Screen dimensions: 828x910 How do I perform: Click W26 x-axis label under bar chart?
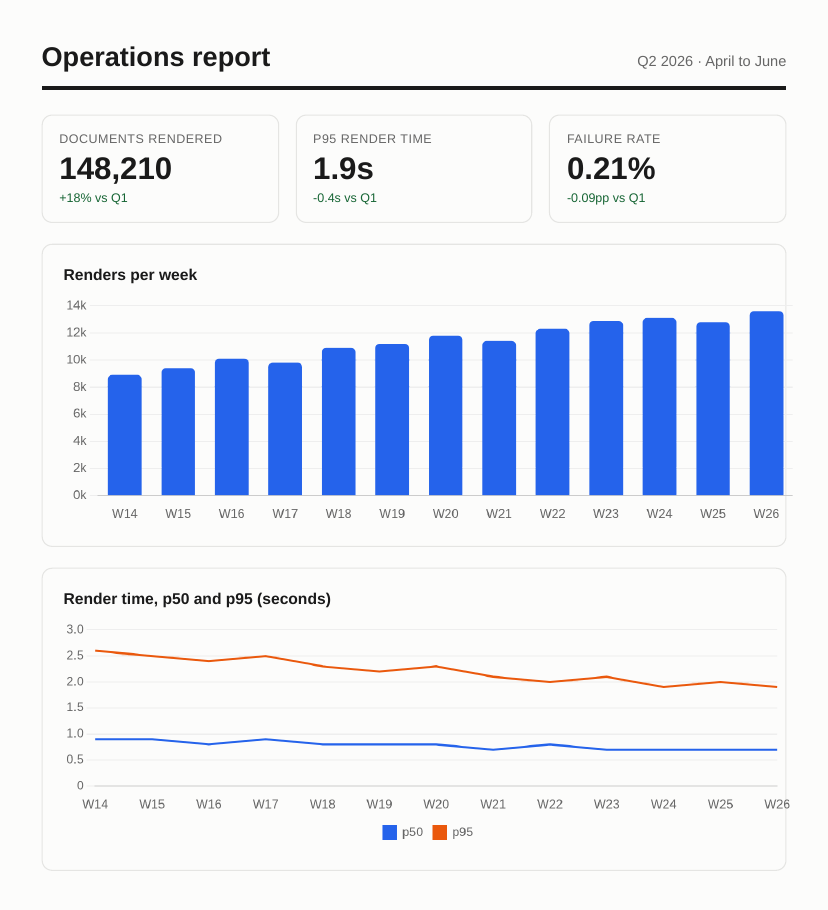[x=766, y=514]
